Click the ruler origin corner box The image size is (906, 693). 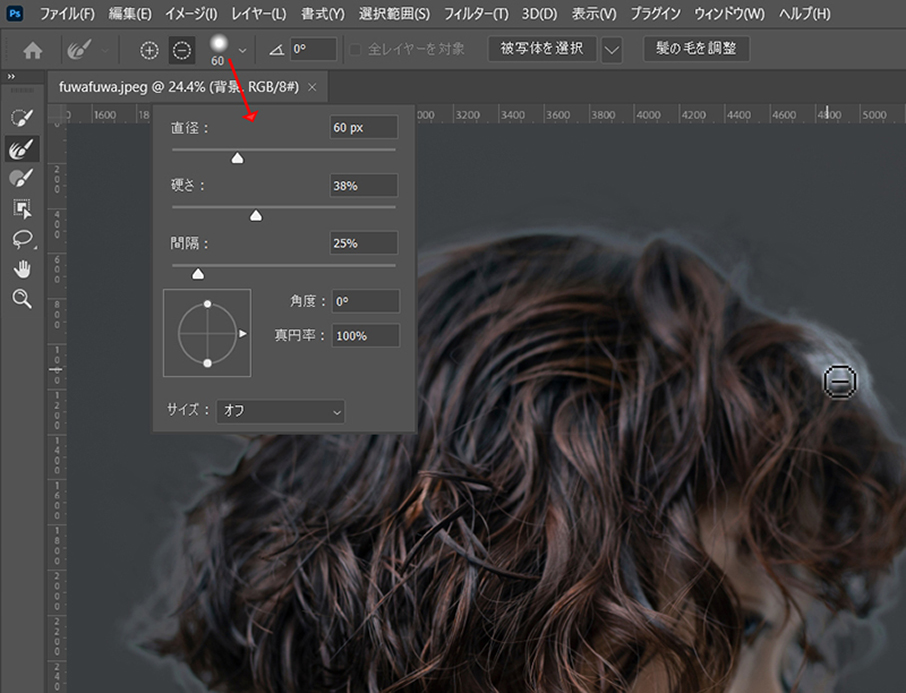[x=57, y=114]
